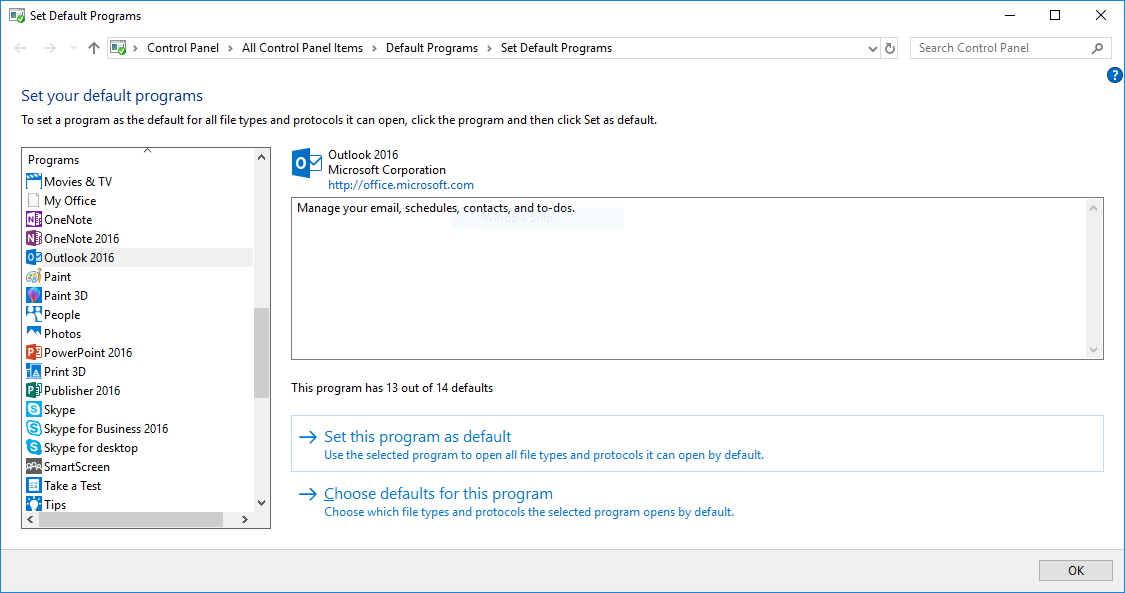1125x593 pixels.
Task: Click the Print 3D icon
Action: click(x=34, y=371)
